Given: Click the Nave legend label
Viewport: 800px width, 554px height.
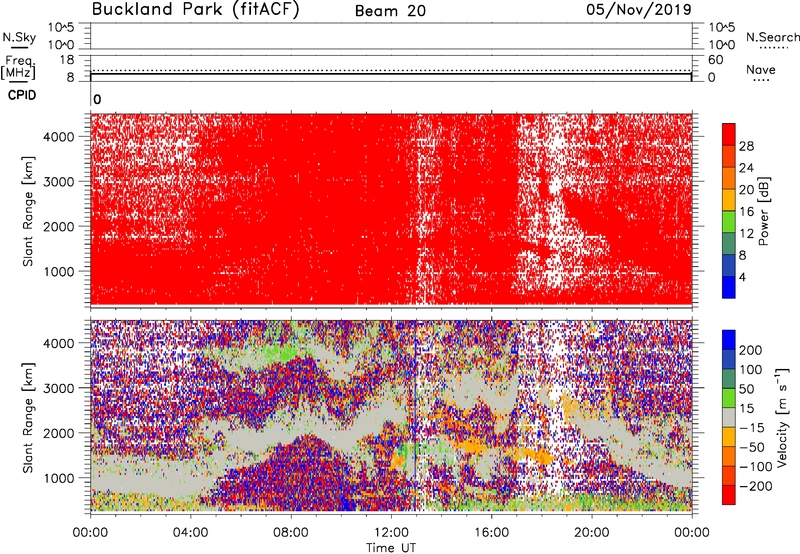Looking at the screenshot, I should 761,69.
